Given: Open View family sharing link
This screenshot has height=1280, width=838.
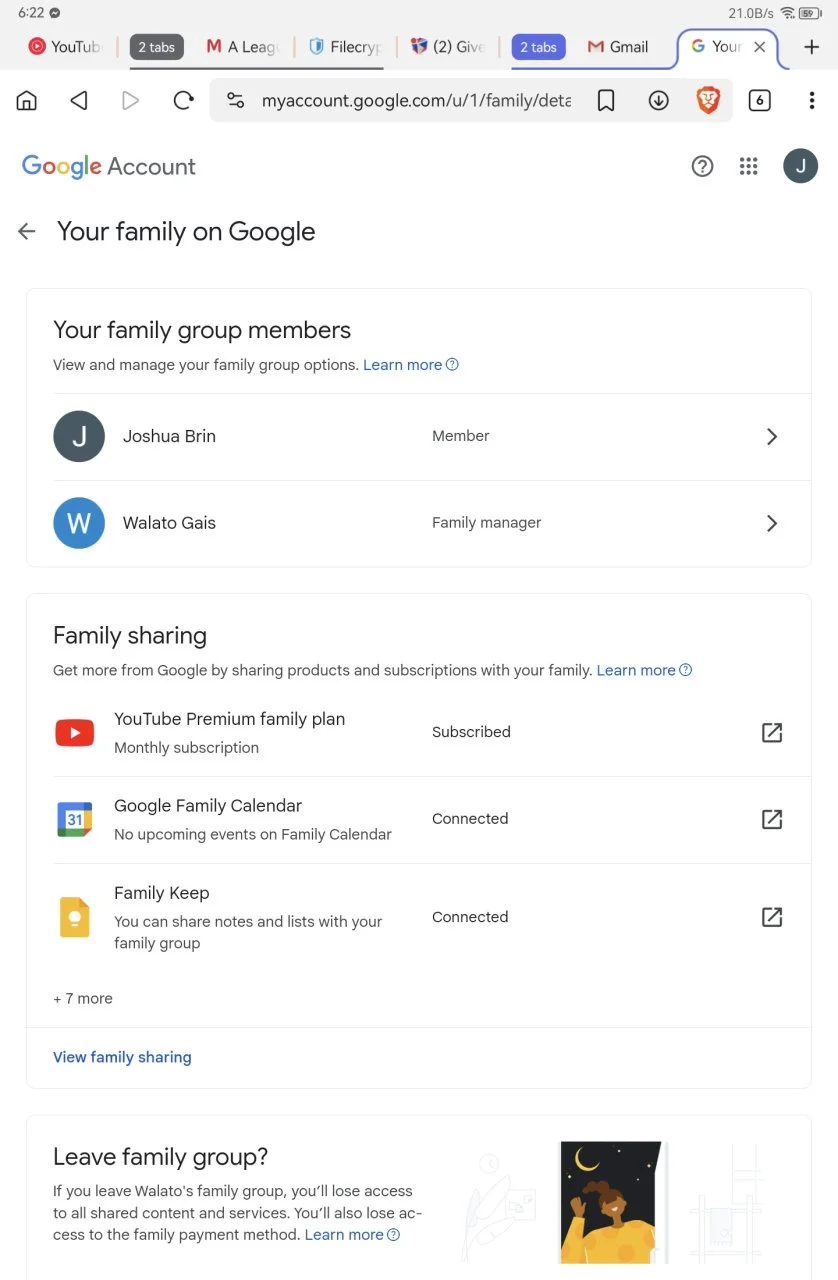Looking at the screenshot, I should [x=122, y=1057].
